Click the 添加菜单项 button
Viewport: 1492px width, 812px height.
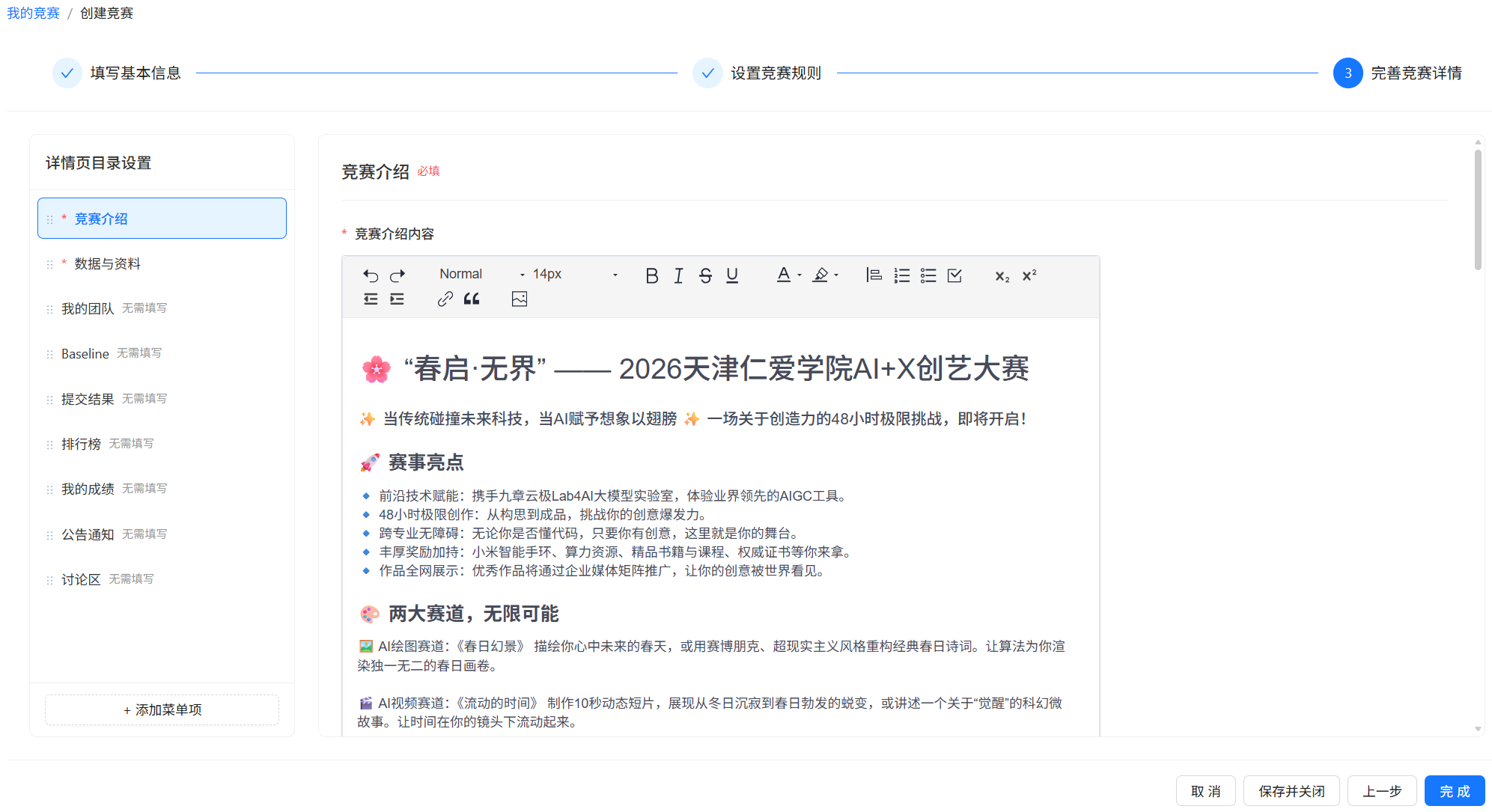(162, 710)
